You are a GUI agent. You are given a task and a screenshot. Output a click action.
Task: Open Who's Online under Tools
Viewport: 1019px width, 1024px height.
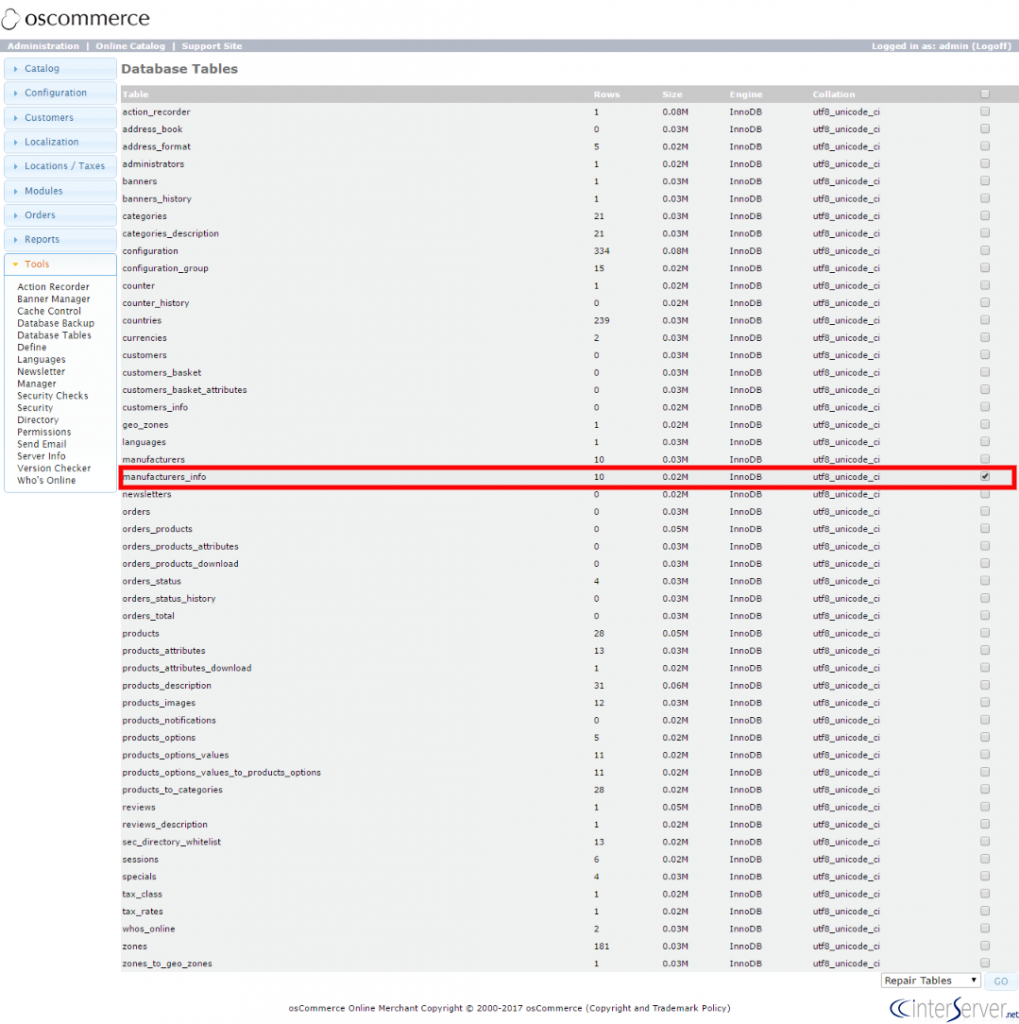coord(46,481)
